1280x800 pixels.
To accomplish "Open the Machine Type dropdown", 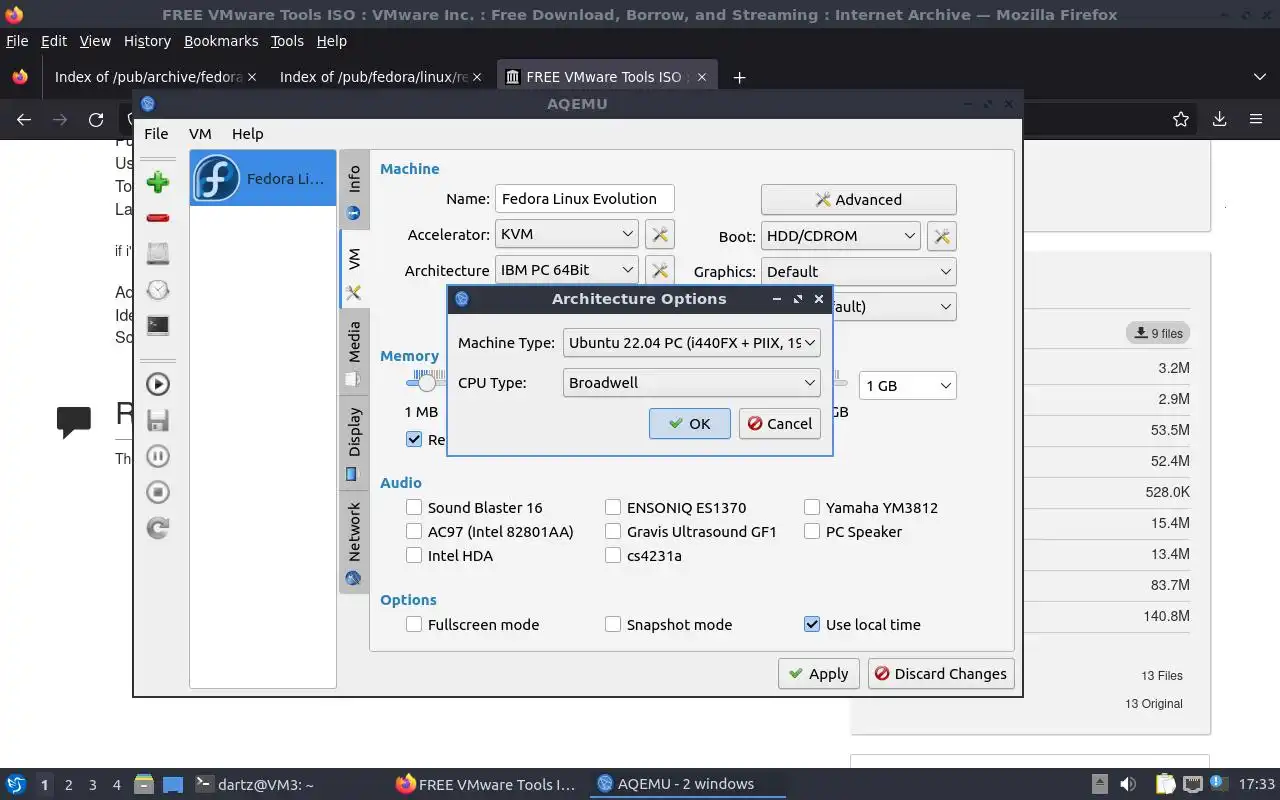I will 691,342.
